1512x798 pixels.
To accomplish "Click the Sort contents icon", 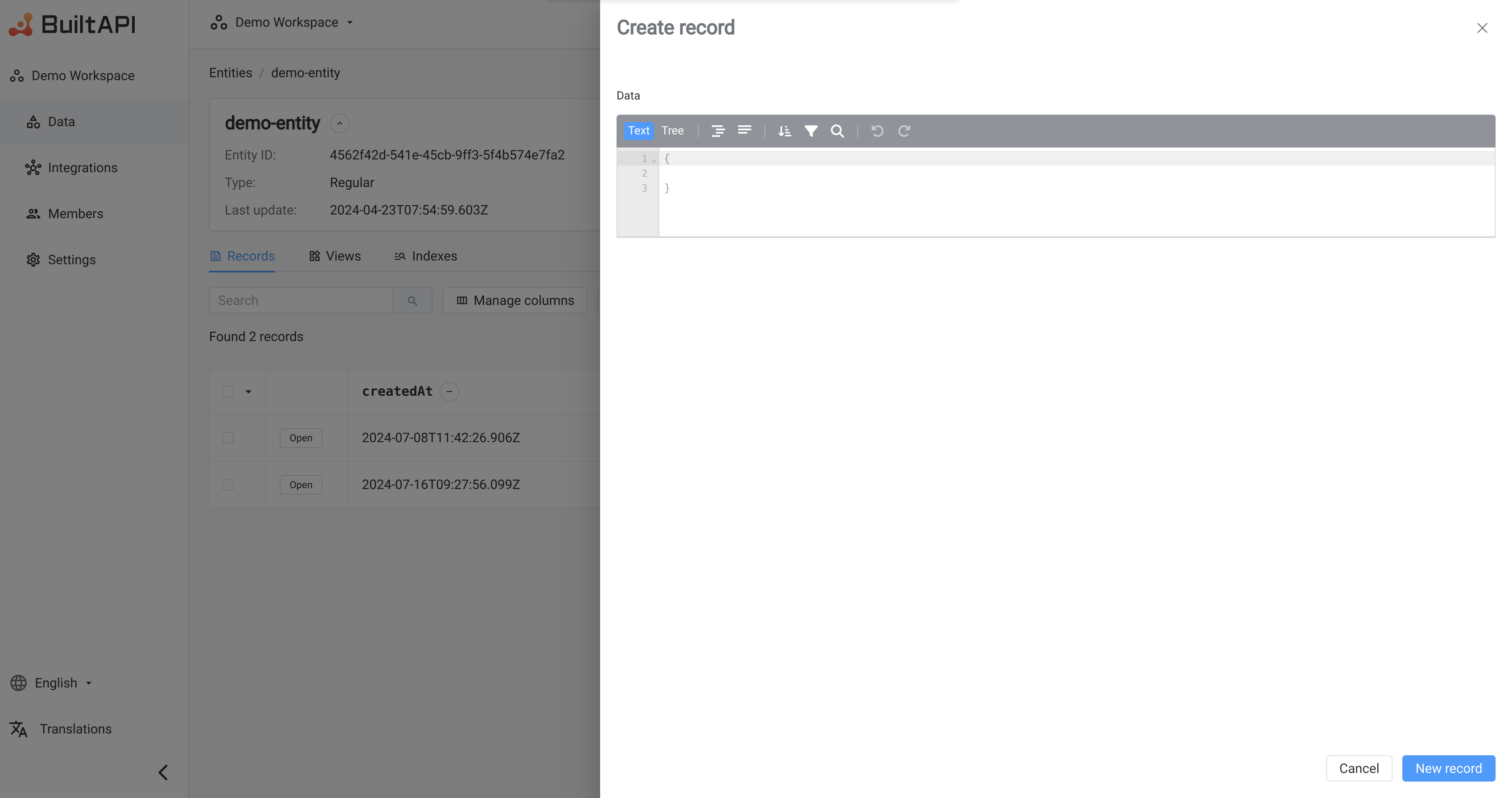I will tap(784, 130).
